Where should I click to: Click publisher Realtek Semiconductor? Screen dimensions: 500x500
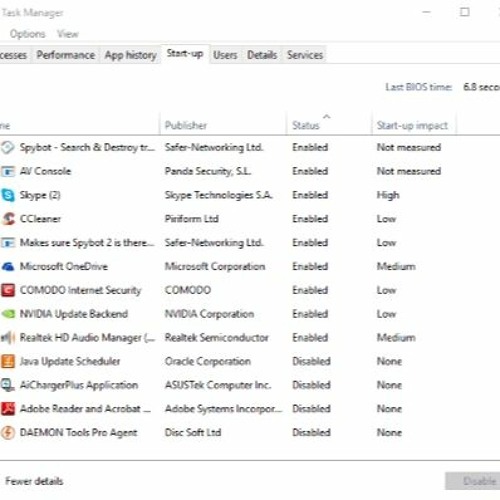(x=217, y=338)
